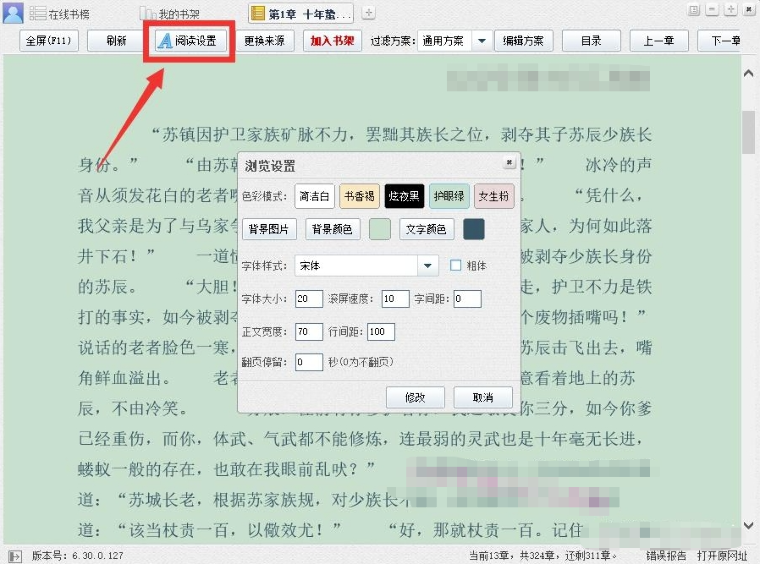The width and height of the screenshot is (760, 564).
Task: Click 取消 to cancel settings
Action: (x=483, y=397)
